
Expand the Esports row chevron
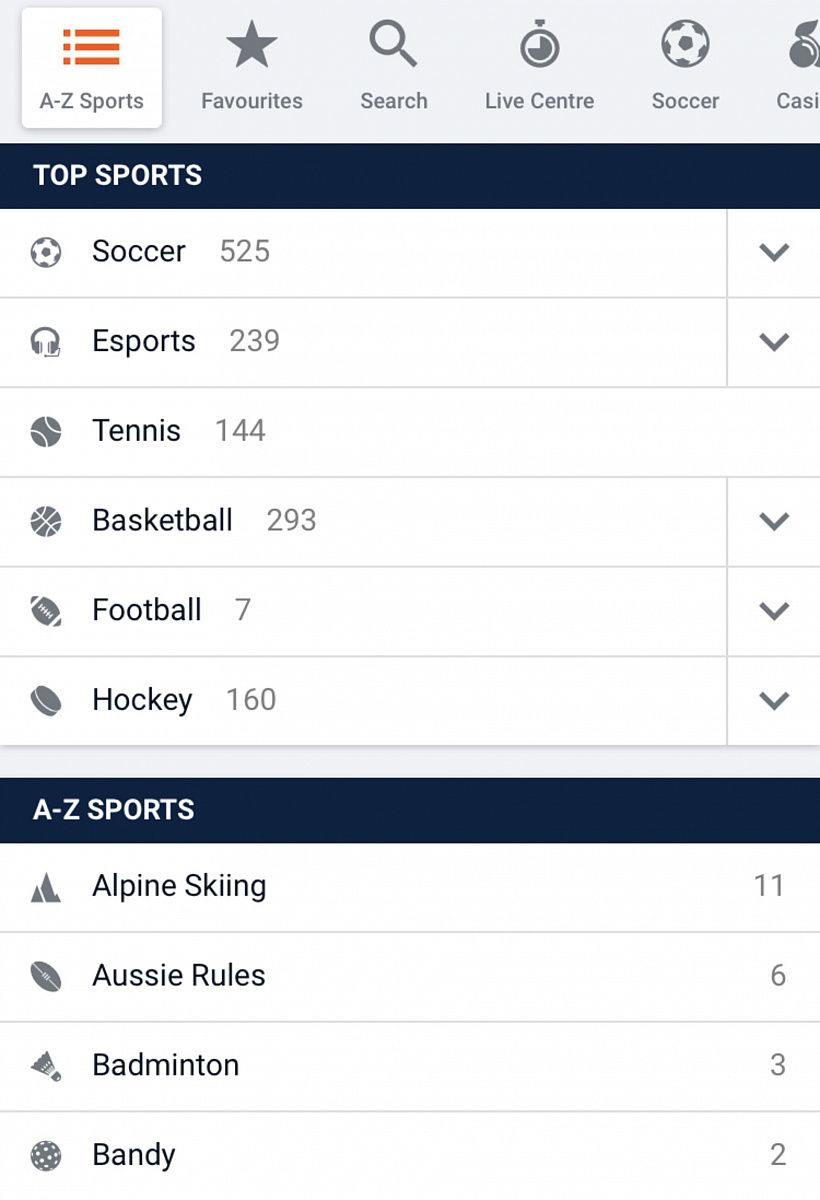click(774, 342)
